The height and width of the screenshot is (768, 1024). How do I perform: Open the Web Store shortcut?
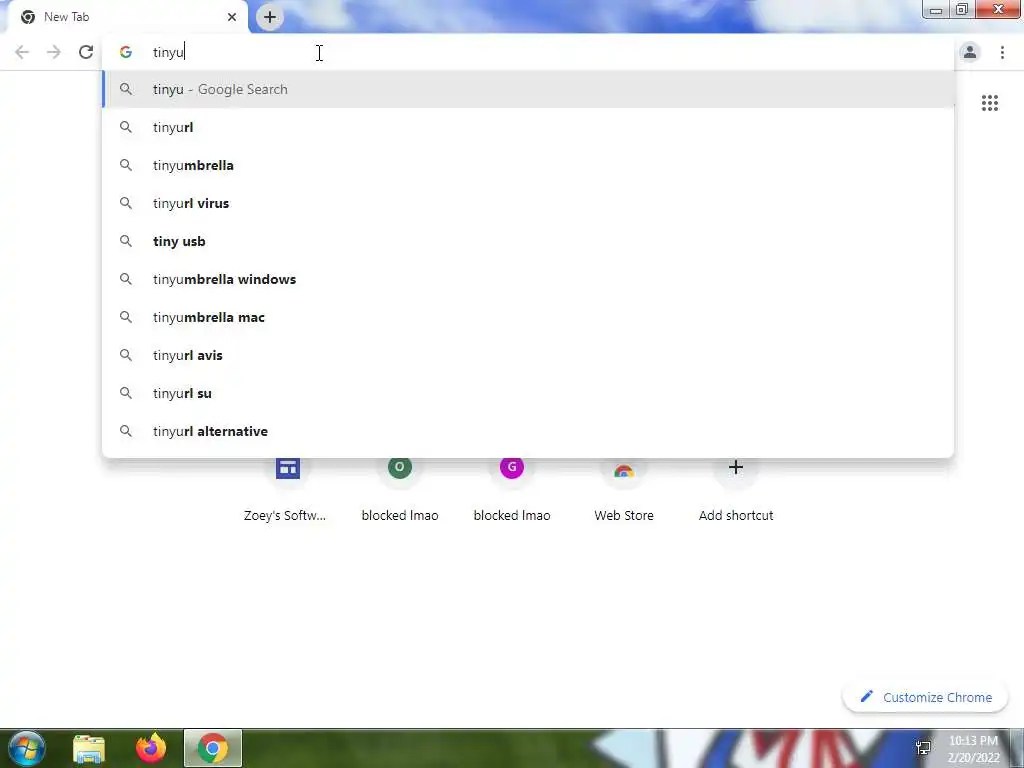coord(624,490)
